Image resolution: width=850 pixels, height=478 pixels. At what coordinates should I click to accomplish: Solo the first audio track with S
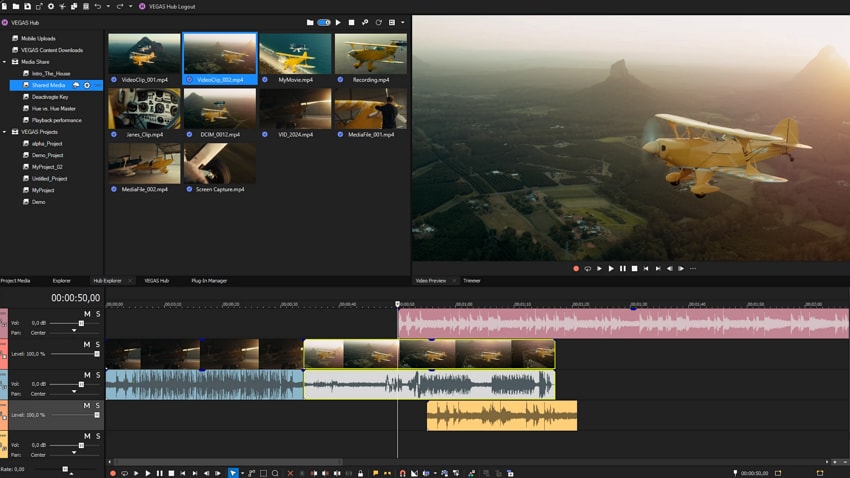click(x=98, y=314)
